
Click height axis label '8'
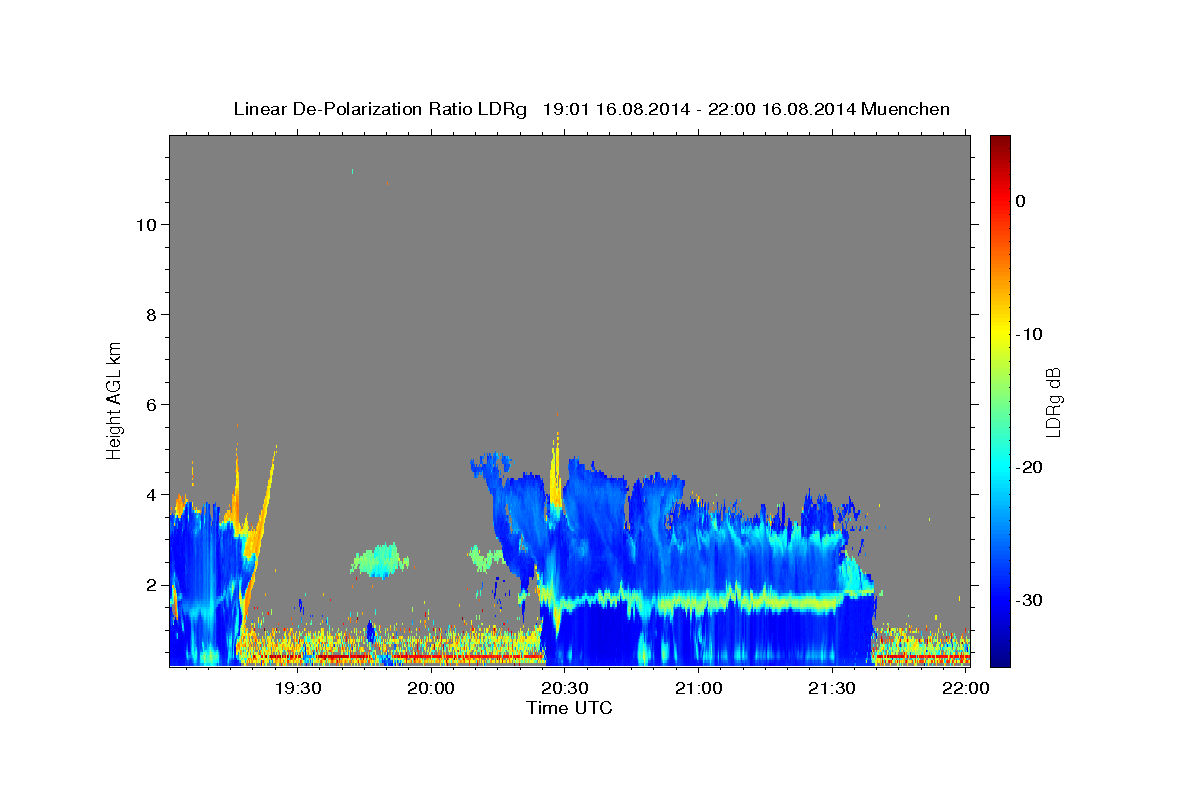(x=151, y=315)
